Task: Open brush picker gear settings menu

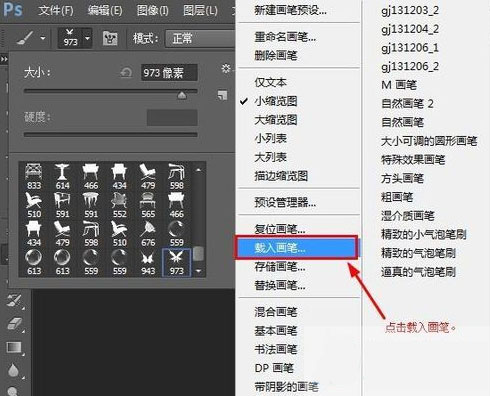Action: pos(226,69)
